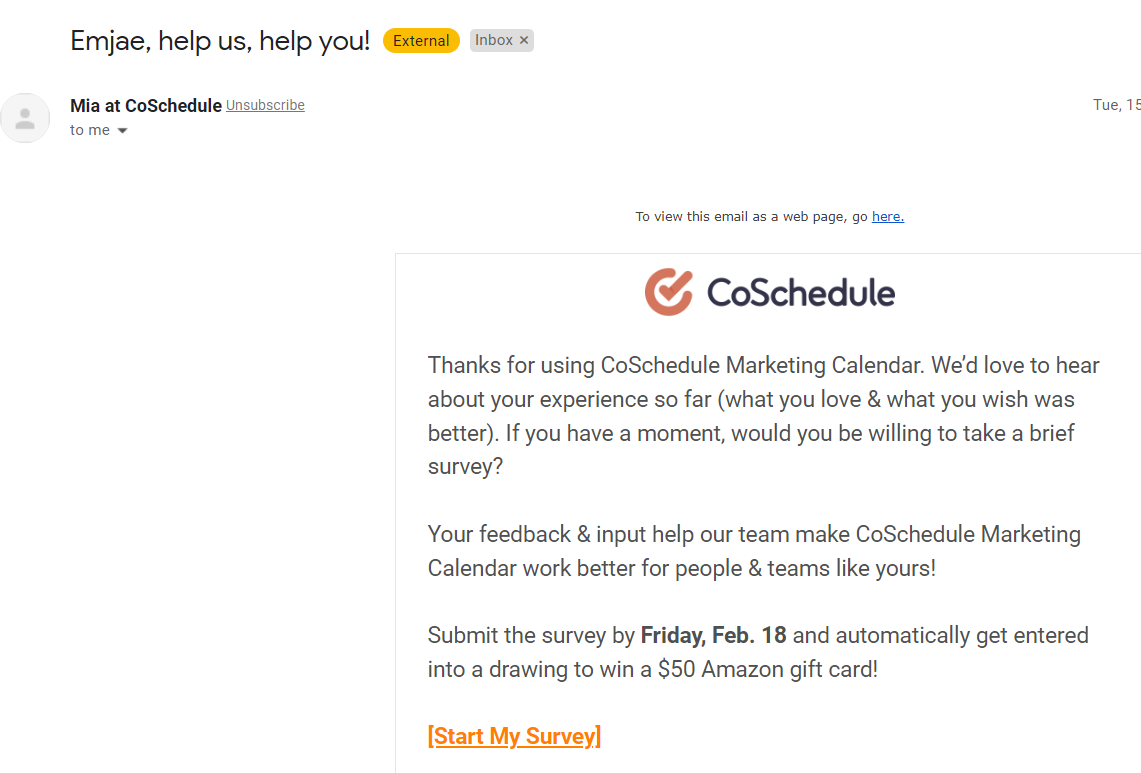Open the email as web page via "here"
Screen dimensions: 1141x773
[x=887, y=216]
